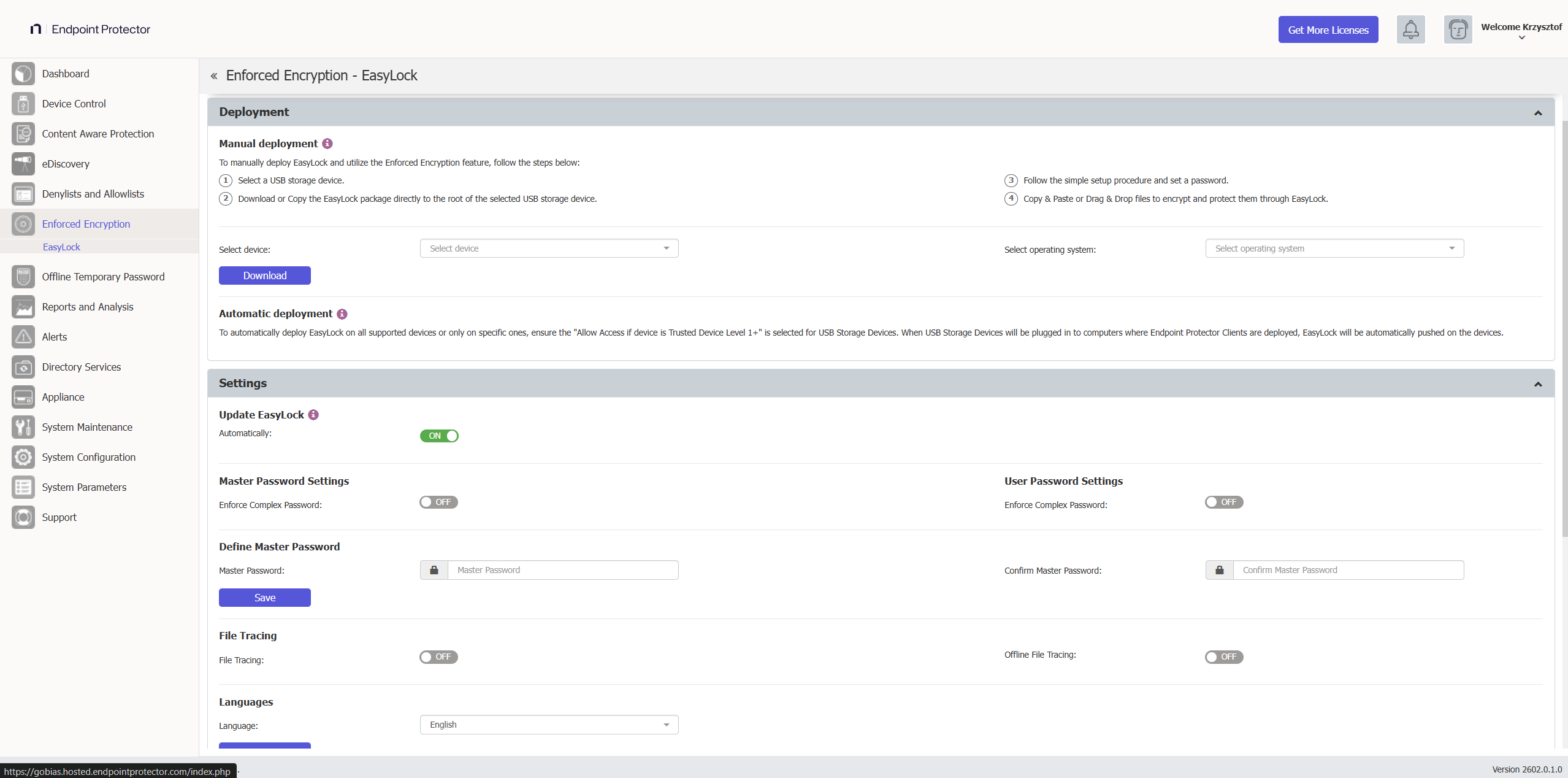Click the user avatar icon
This screenshot has width=1568, height=778.
pyautogui.click(x=1458, y=29)
